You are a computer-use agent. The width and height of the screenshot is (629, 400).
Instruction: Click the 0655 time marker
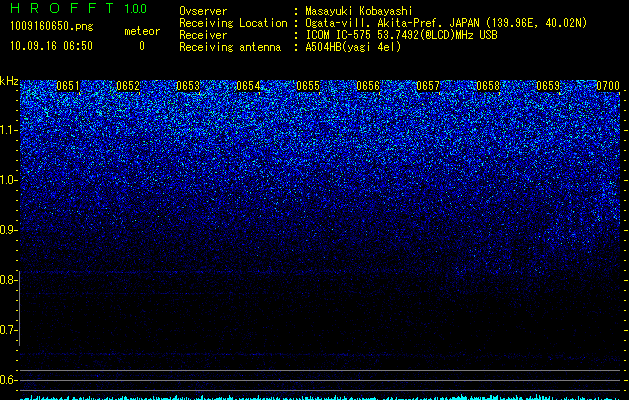pos(308,86)
